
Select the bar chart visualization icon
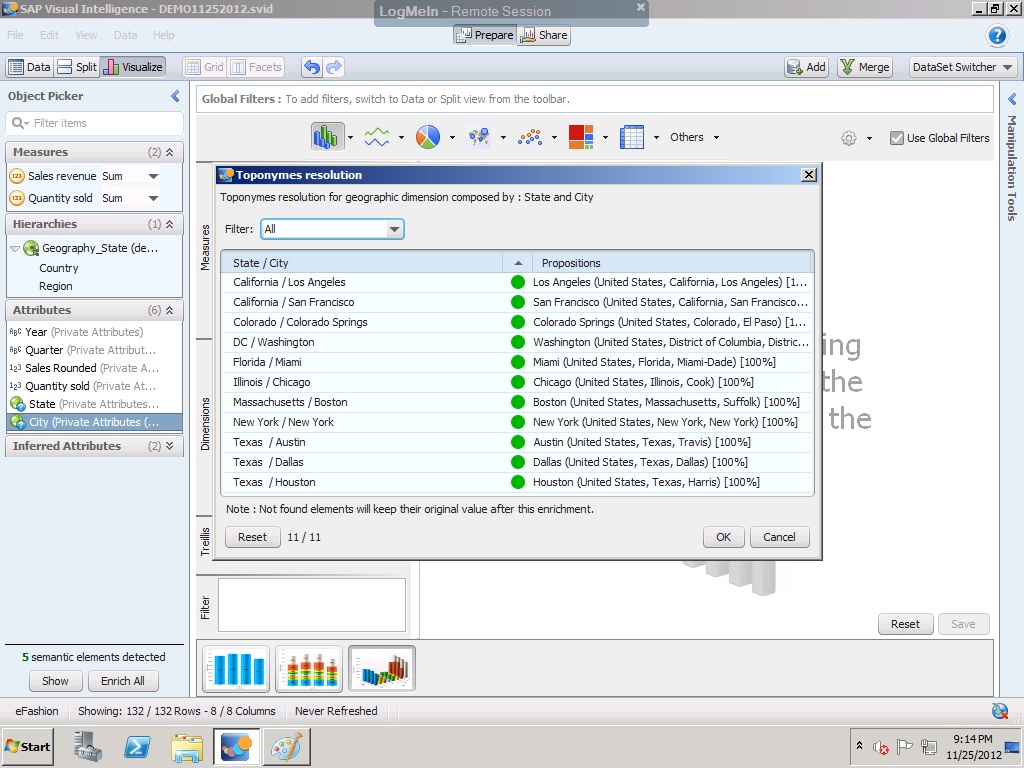327,137
